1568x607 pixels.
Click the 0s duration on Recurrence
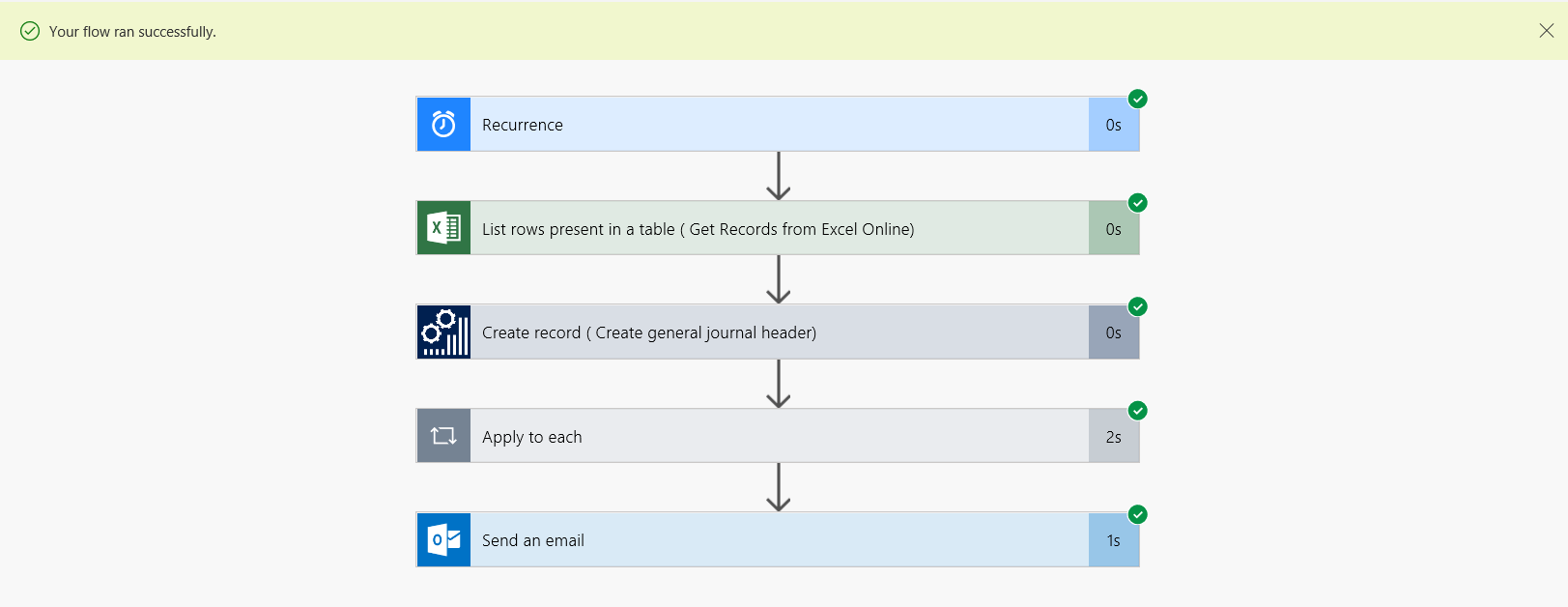pos(1113,124)
